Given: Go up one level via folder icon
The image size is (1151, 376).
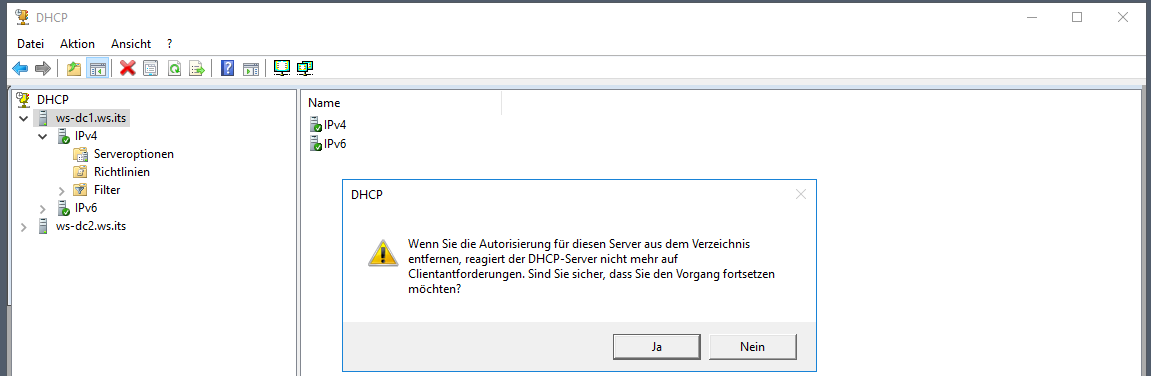Looking at the screenshot, I should click(74, 68).
